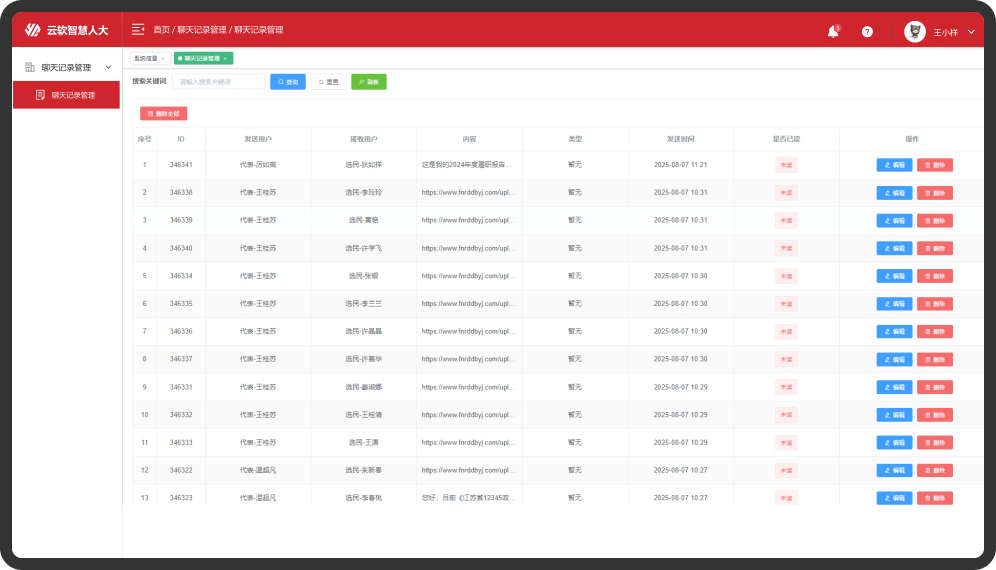Screen dimensions: 996x570
Task: Close the 聊天记录管理 tab with its x
Action: pos(226,59)
